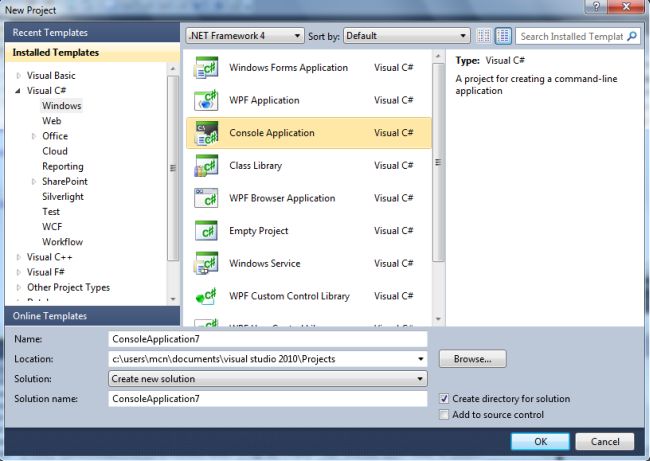Click the category tree scroll up arrow
This screenshot has width=650, height=461.
(x=173, y=68)
